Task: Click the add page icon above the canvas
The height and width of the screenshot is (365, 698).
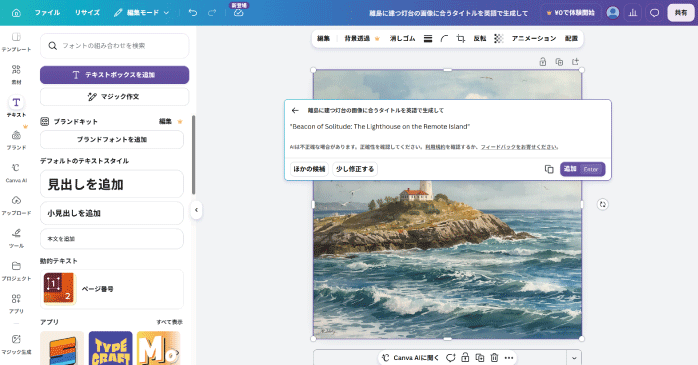Action: [x=576, y=62]
